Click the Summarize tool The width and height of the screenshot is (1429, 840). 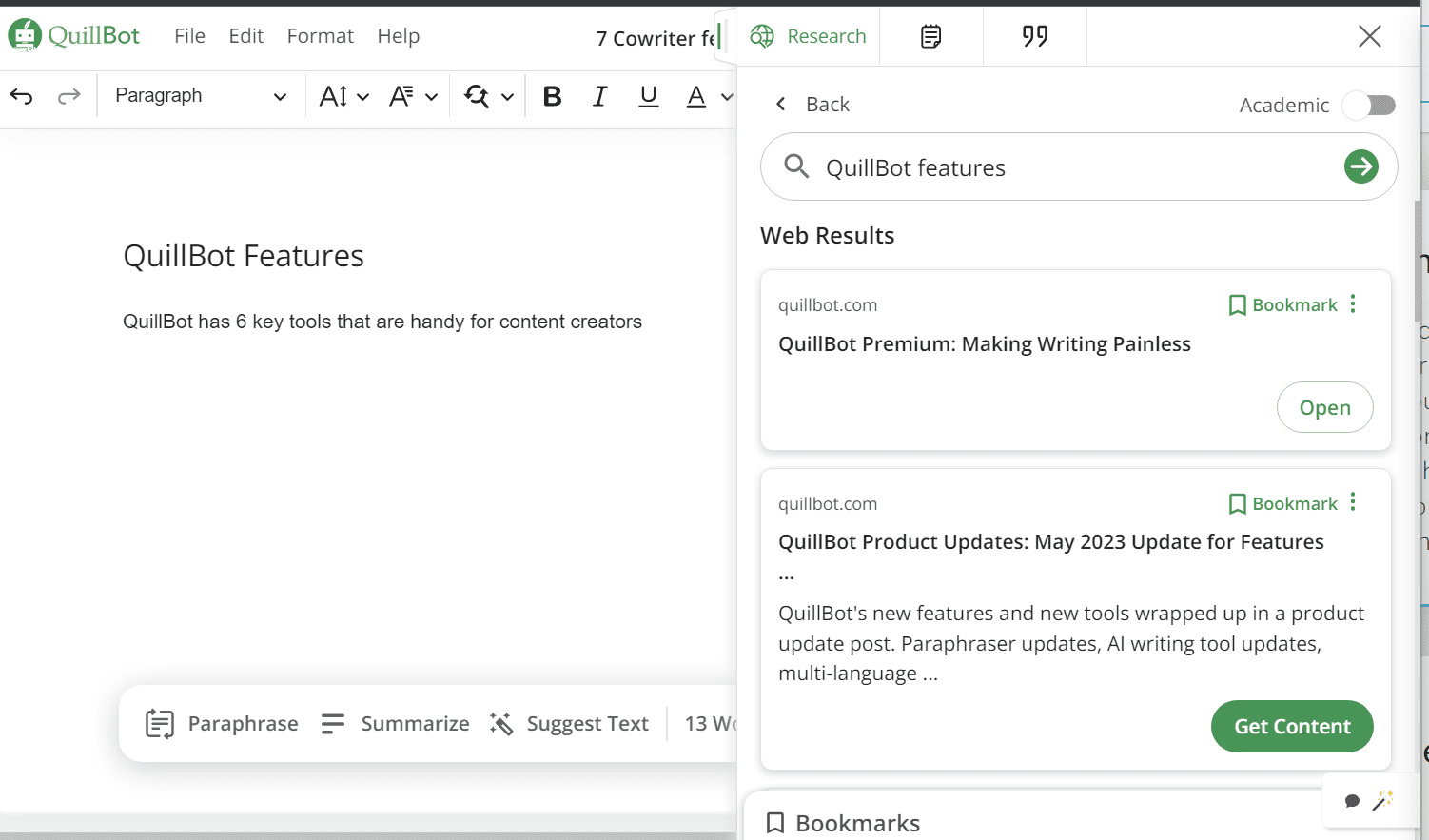tap(395, 724)
